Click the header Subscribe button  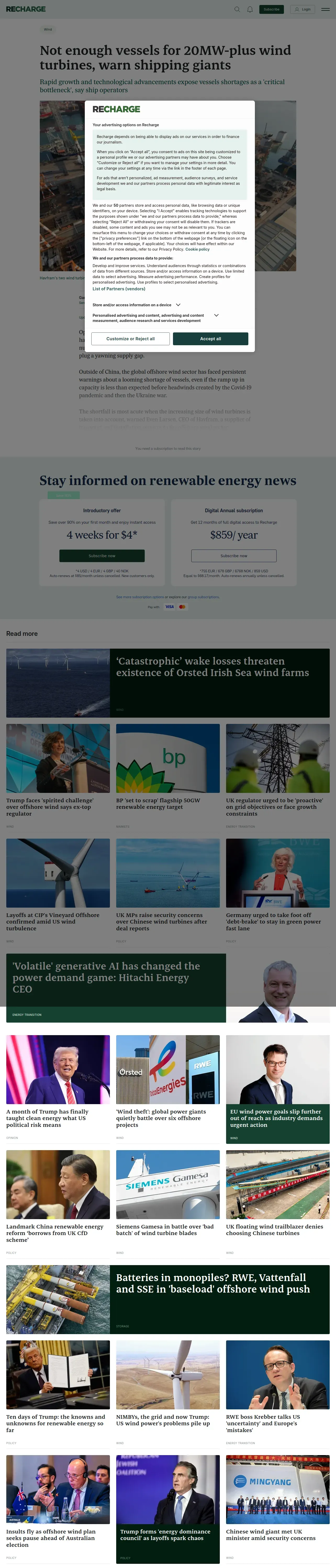click(x=271, y=9)
